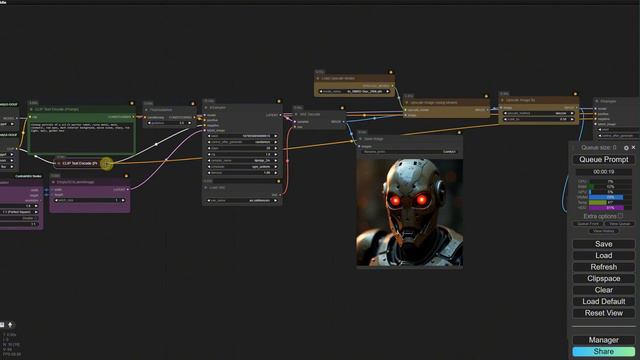Click the Reset View button
The width and height of the screenshot is (640, 360).
pos(604,313)
